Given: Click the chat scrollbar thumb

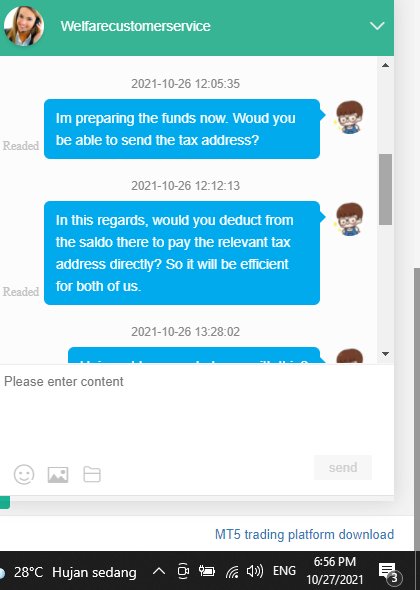Looking at the screenshot, I should (x=385, y=189).
